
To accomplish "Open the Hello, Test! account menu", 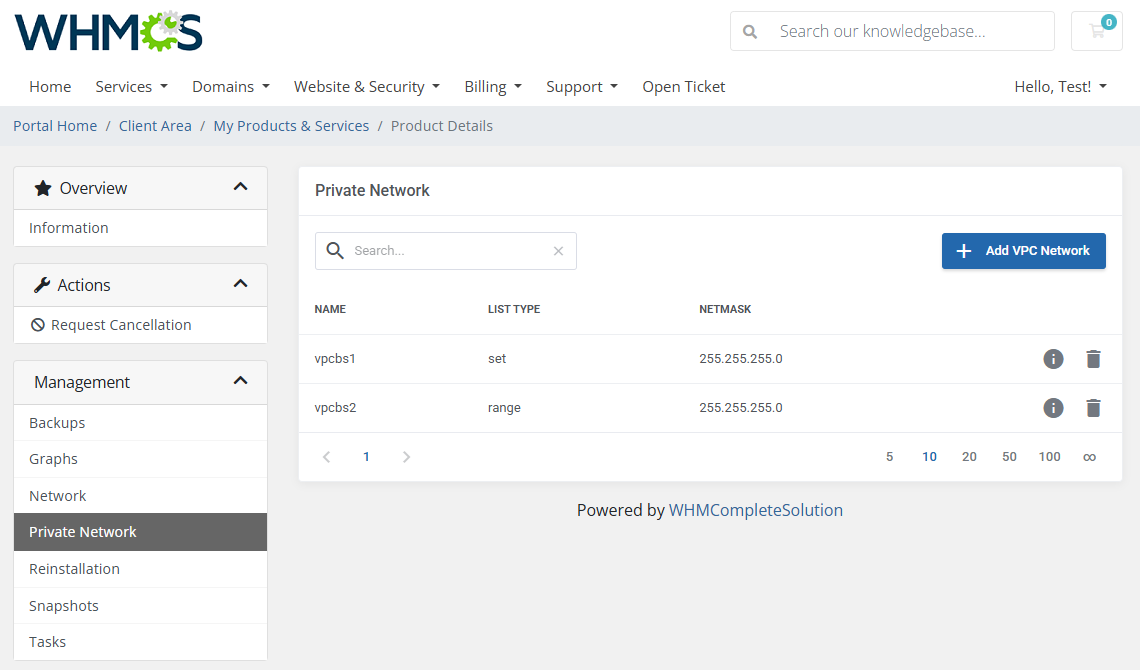I will 1060,87.
